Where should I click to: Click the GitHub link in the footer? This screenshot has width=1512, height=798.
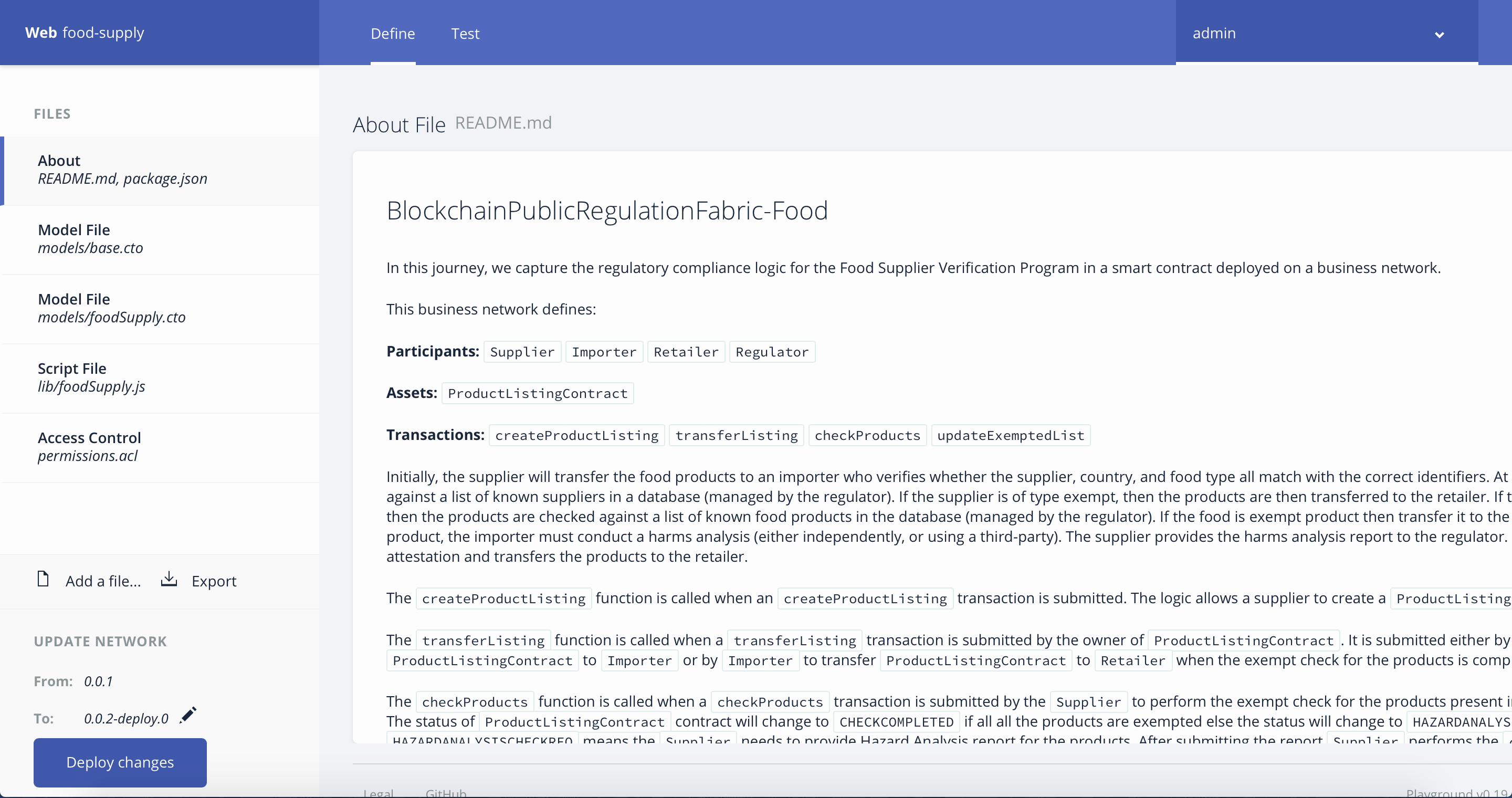pos(447,792)
